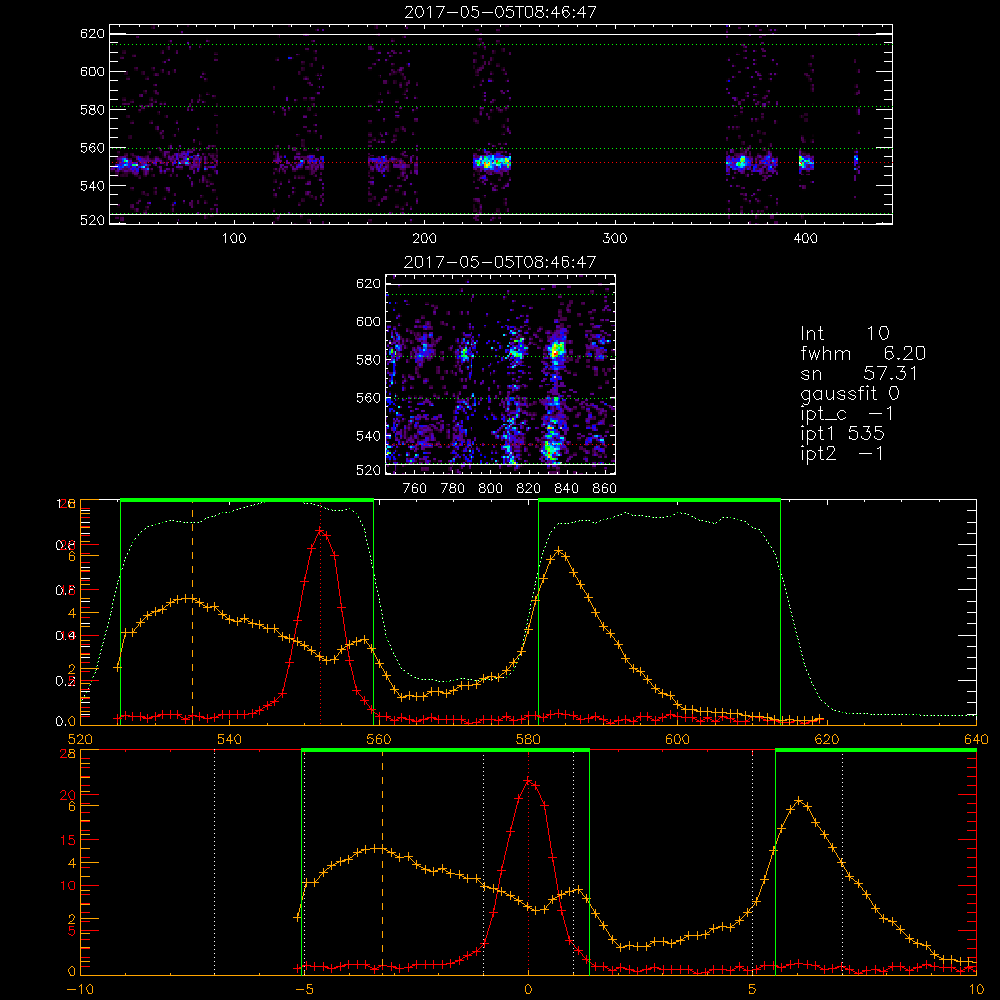Click x-axis label -10 of bottom plot

click(x=80, y=990)
